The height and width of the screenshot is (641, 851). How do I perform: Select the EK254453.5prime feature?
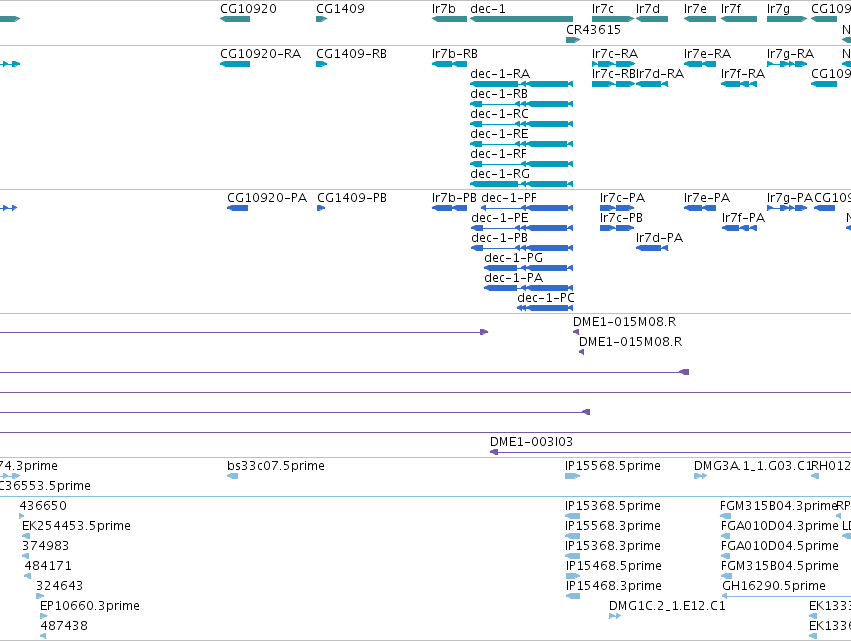[26, 536]
